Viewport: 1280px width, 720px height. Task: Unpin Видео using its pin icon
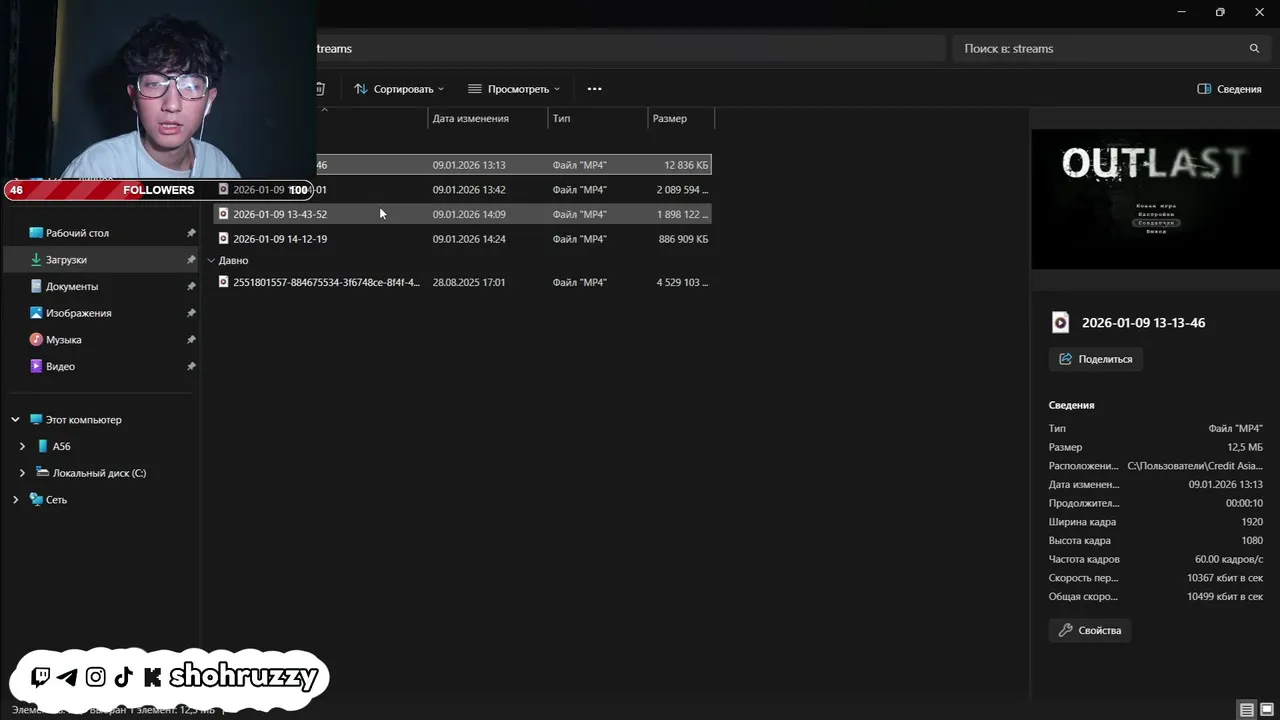191,366
